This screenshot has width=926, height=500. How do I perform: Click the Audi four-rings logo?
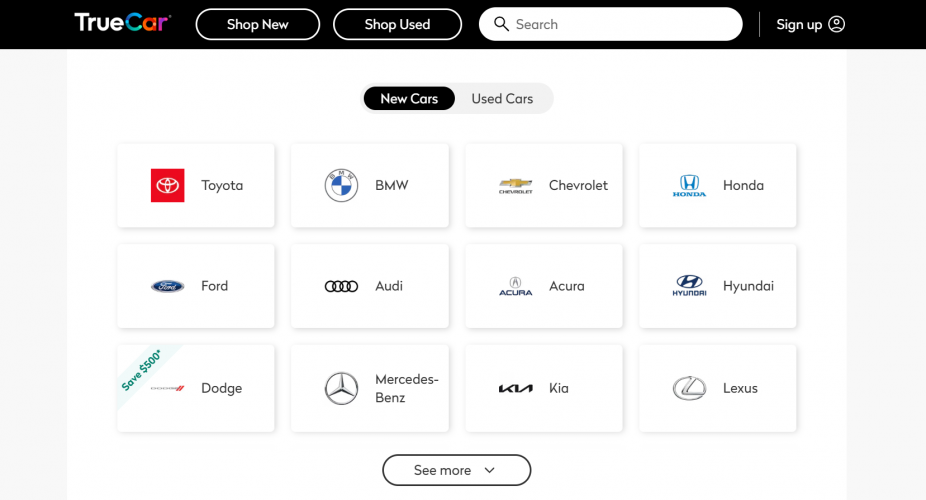(341, 287)
